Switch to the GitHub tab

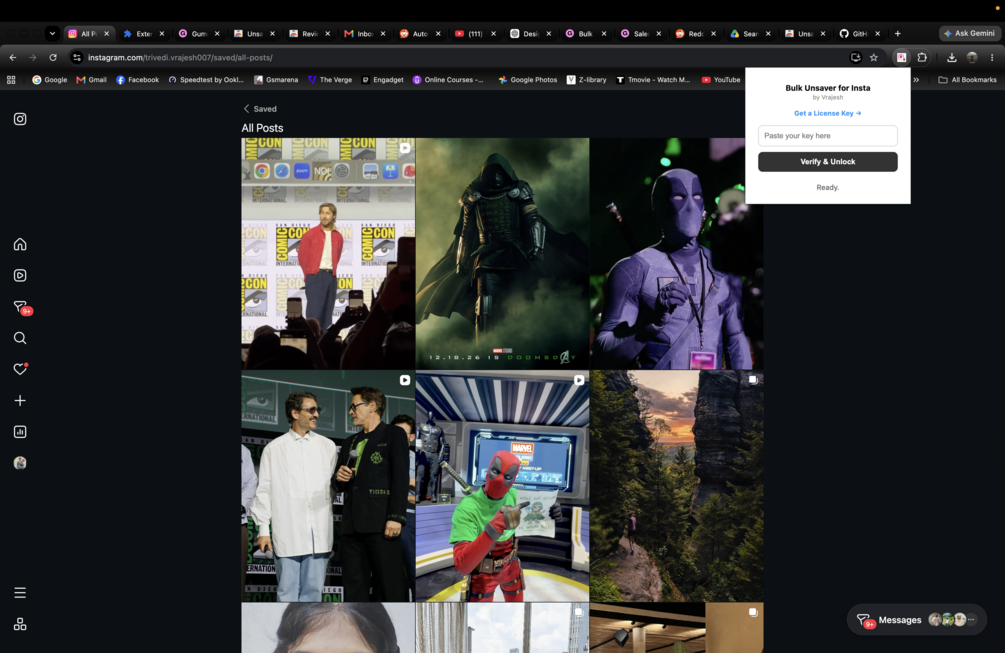tap(860, 33)
